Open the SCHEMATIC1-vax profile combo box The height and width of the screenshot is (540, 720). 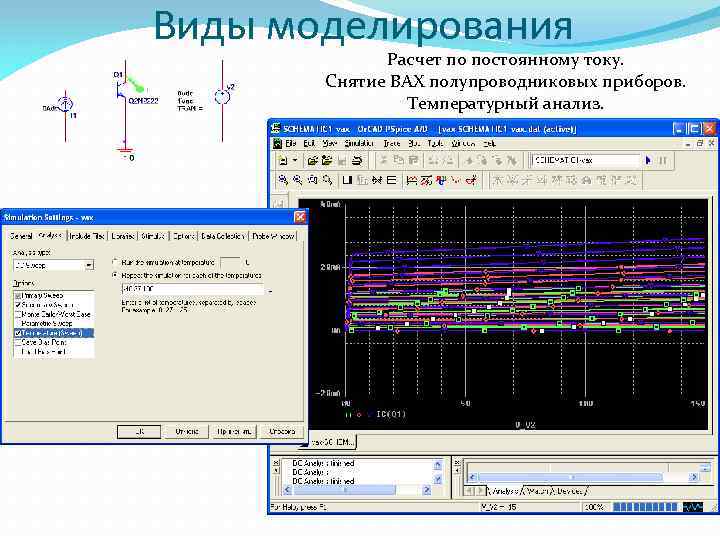(x=585, y=160)
